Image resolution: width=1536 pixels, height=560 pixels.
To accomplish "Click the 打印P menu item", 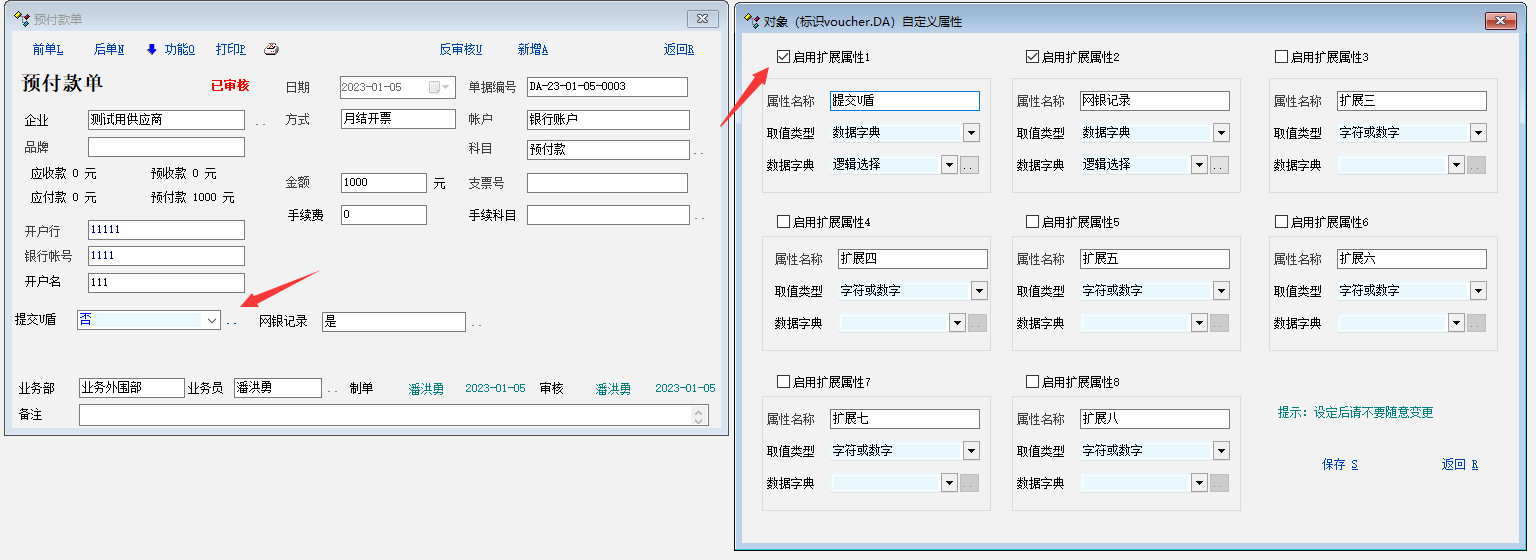I will click(230, 50).
